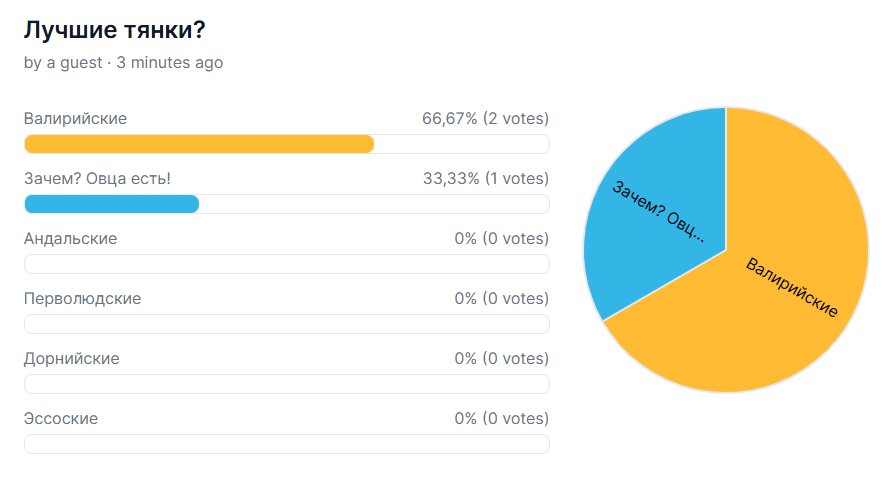882x479 pixels.
Task: Click the 66,67% (2 votes) result text
Action: coord(485,119)
